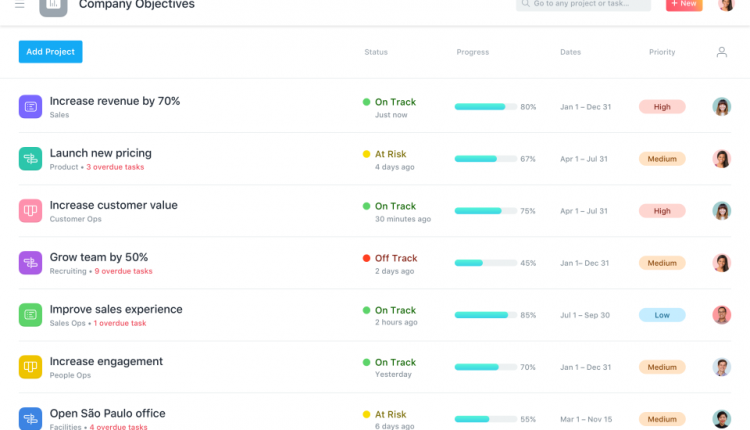Click the blue São Paulo office icon

[30, 417]
